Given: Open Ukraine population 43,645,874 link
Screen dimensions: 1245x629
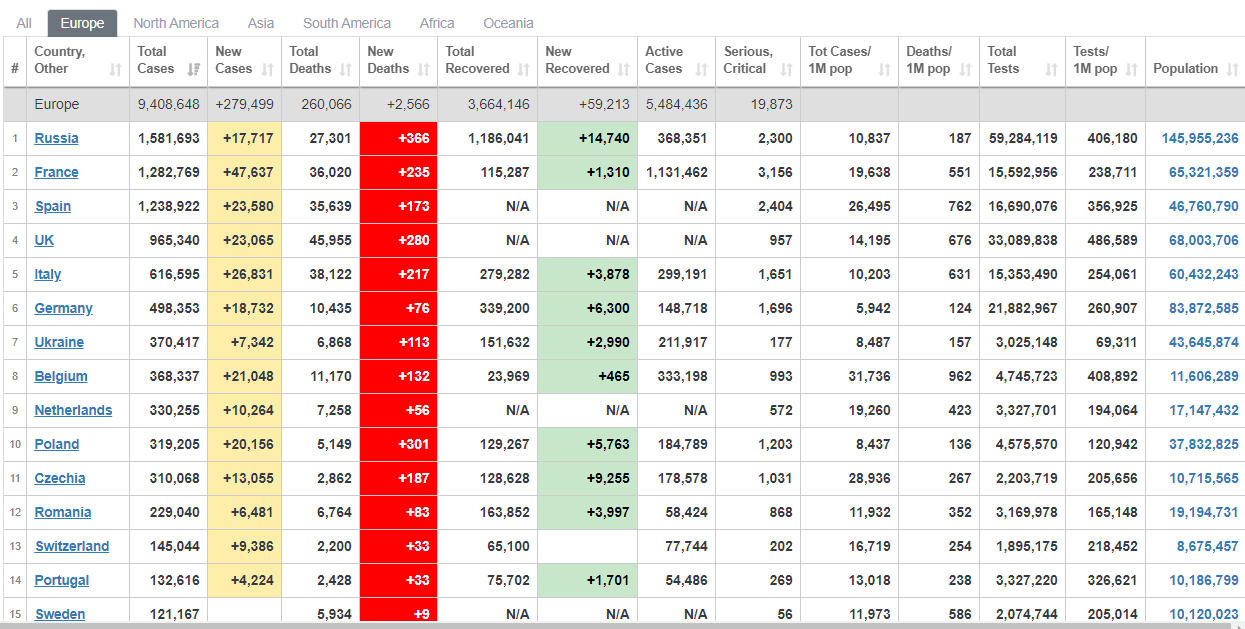Looking at the screenshot, I should pos(1204,342).
